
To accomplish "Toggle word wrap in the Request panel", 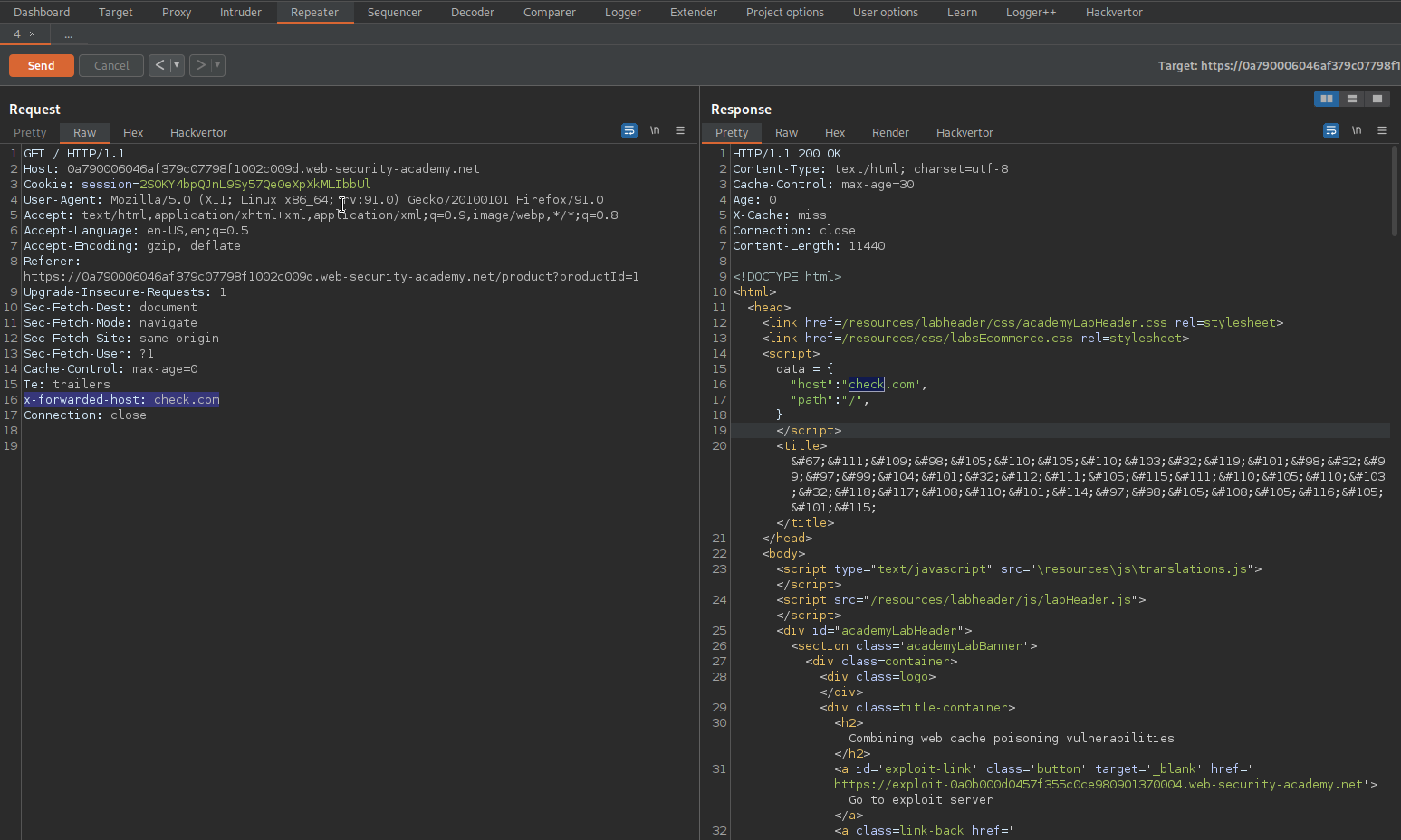I will [x=629, y=131].
